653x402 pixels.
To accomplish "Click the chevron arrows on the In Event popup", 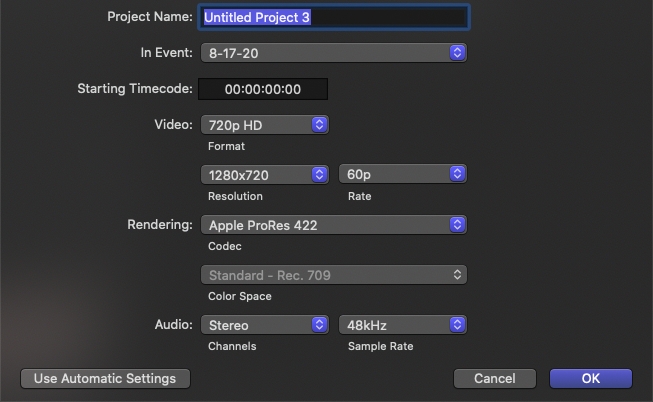I will click(457, 52).
